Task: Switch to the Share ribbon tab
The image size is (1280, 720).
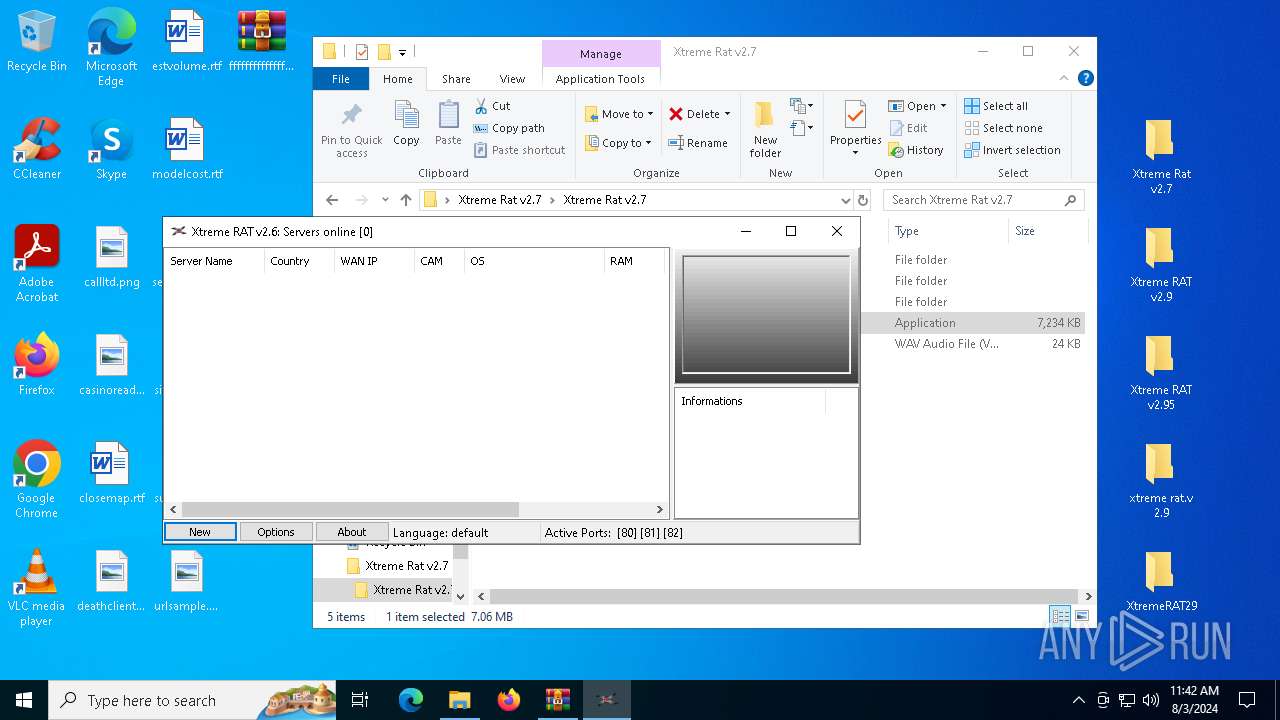Action: point(456,79)
